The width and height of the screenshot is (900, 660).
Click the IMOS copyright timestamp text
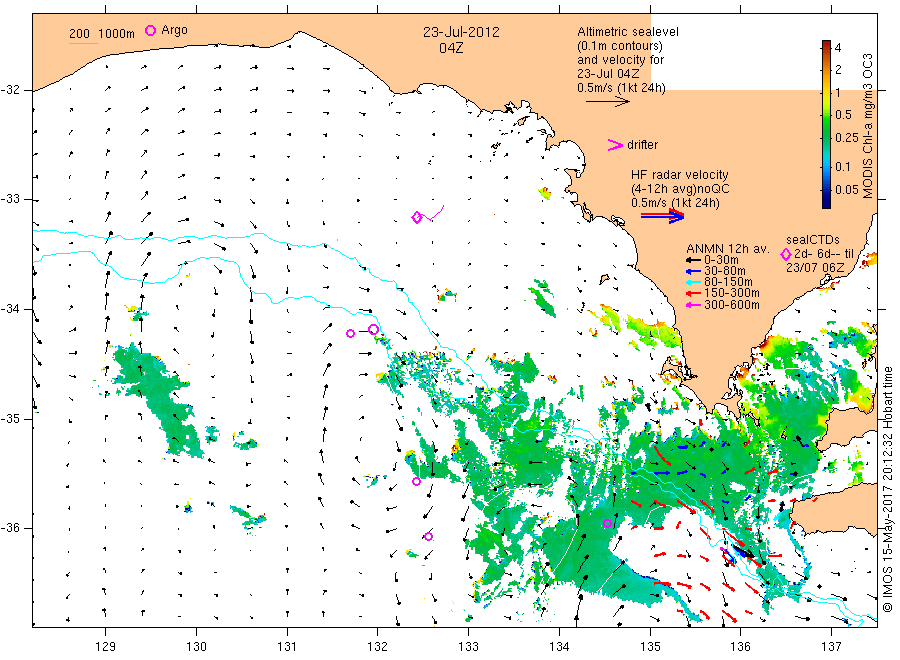887,488
